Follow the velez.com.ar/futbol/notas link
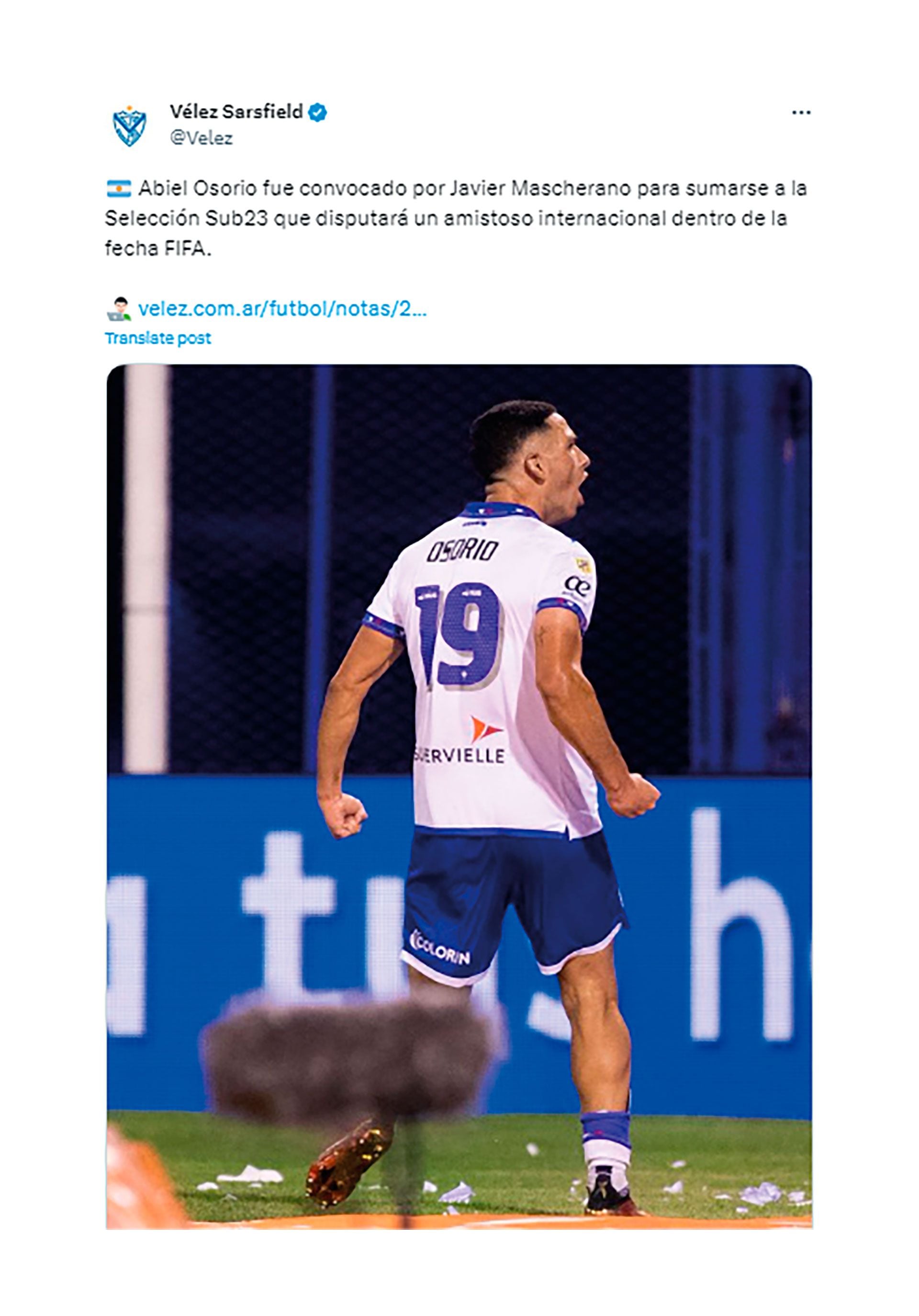The width and height of the screenshot is (919, 1316). tap(282, 309)
